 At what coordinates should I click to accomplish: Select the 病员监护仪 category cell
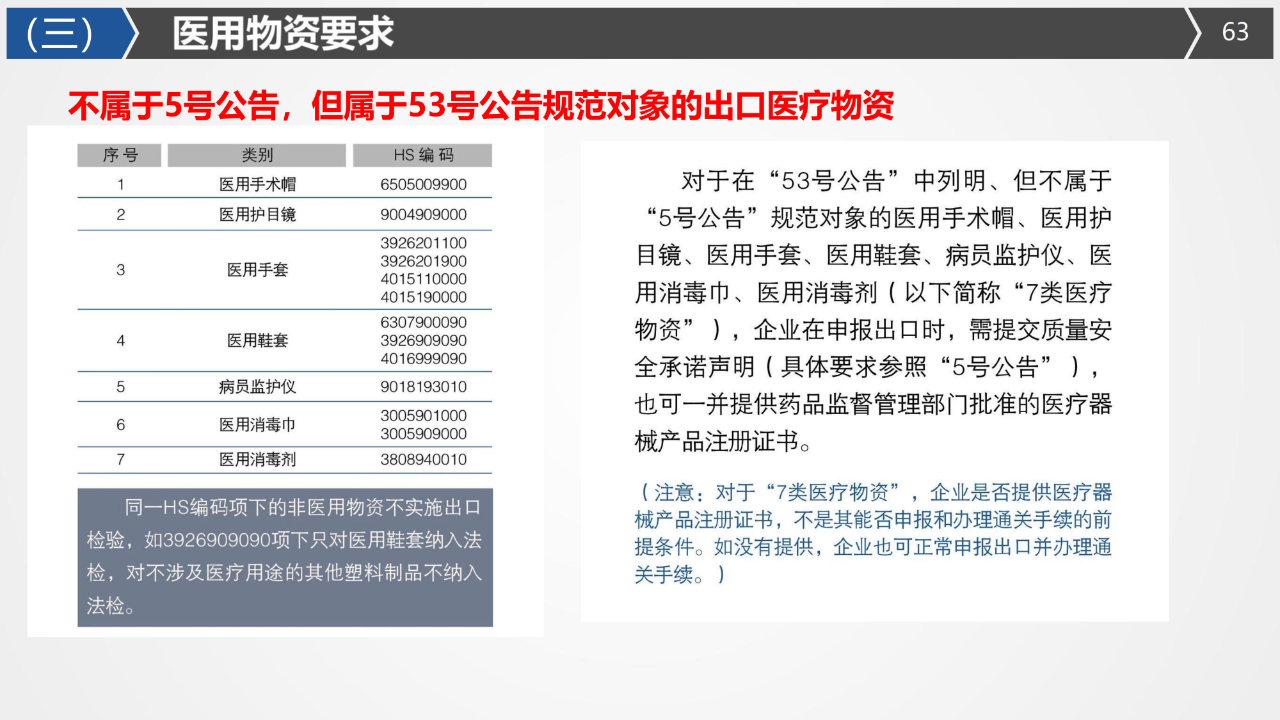pos(257,387)
